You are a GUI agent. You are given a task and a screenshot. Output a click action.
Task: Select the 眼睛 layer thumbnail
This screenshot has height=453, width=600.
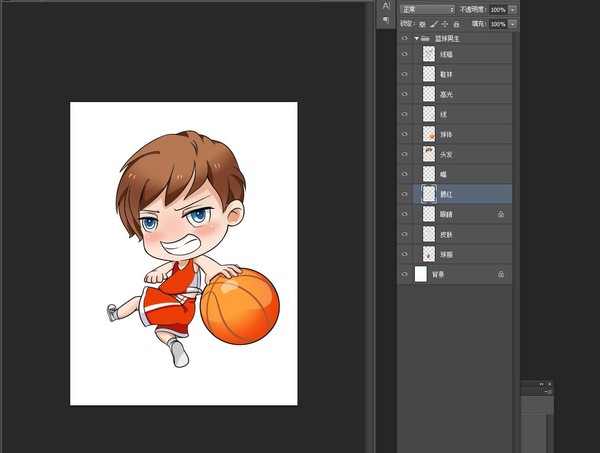click(429, 214)
